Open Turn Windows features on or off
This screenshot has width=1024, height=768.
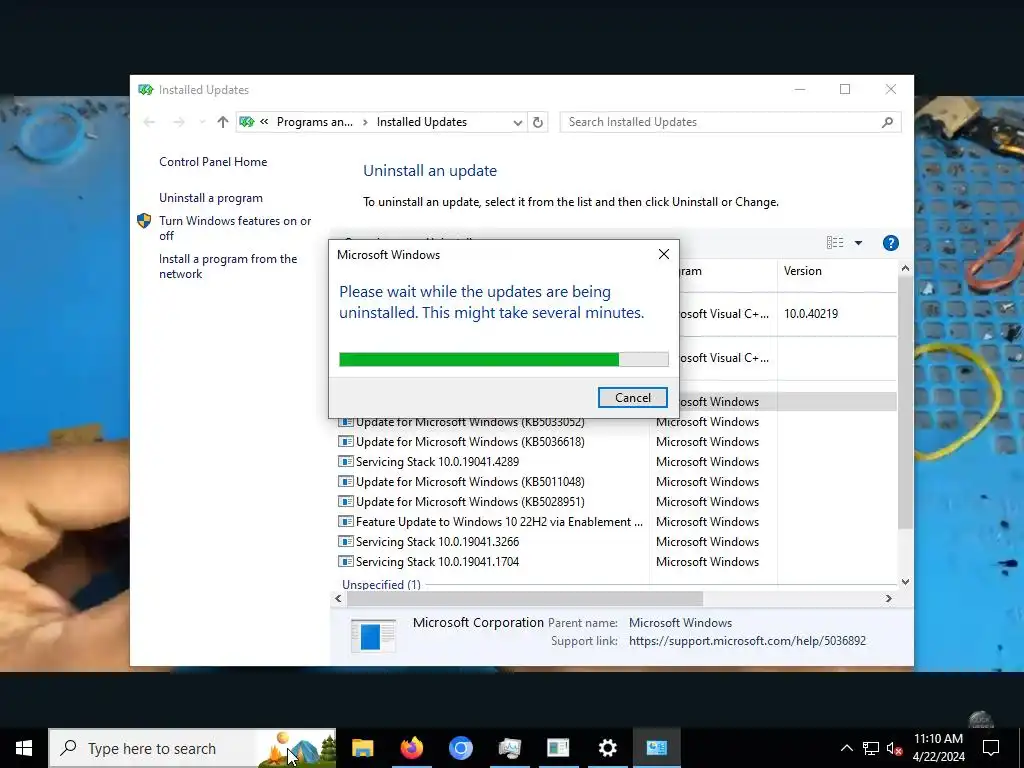(x=235, y=228)
